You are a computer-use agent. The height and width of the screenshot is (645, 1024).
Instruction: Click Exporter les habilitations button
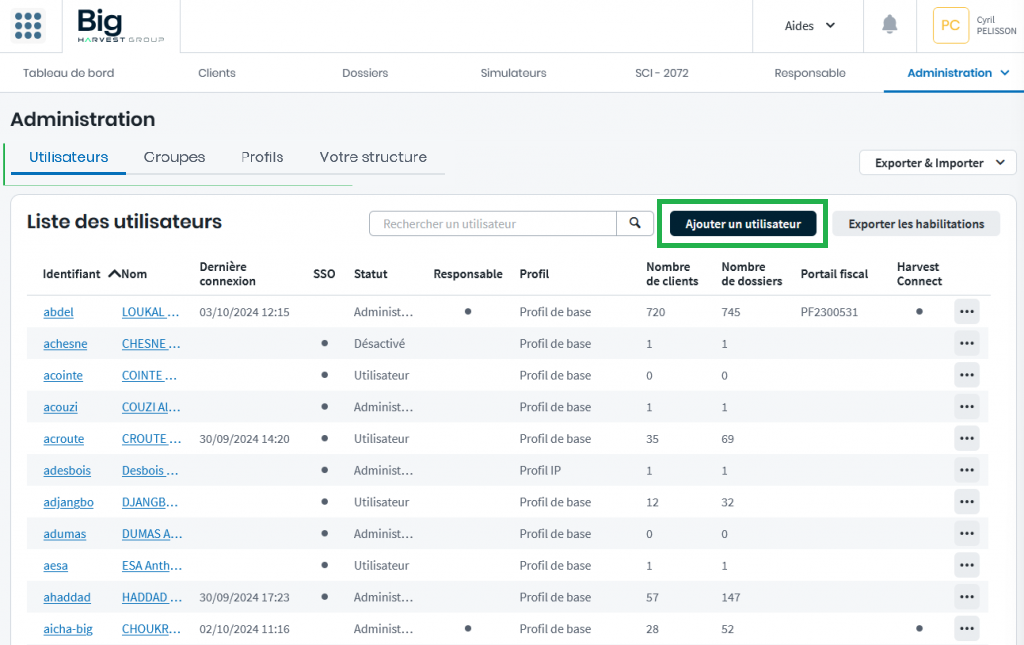[916, 224]
